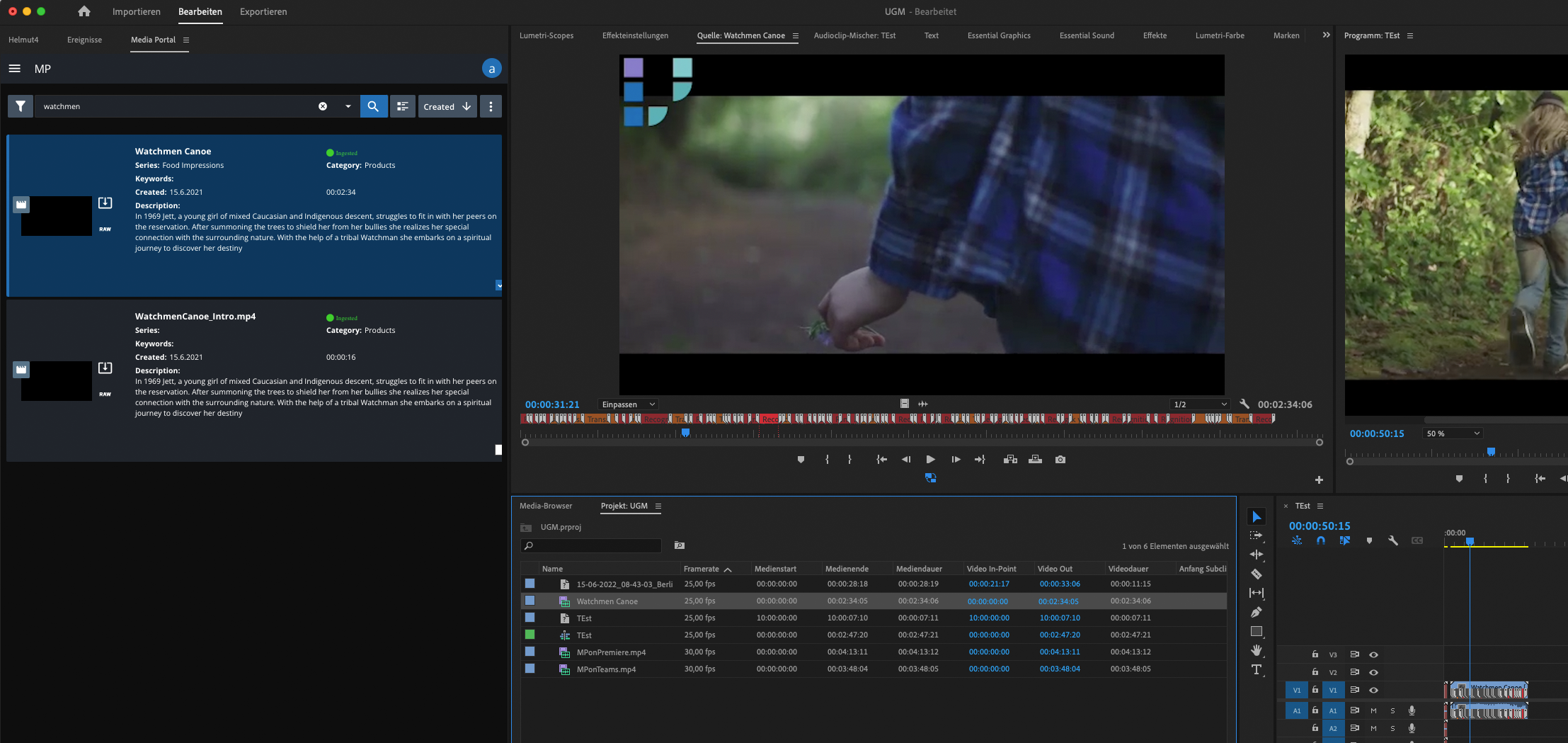Open the Einpassen zoom dropdown in Source Monitor

[x=627, y=404]
